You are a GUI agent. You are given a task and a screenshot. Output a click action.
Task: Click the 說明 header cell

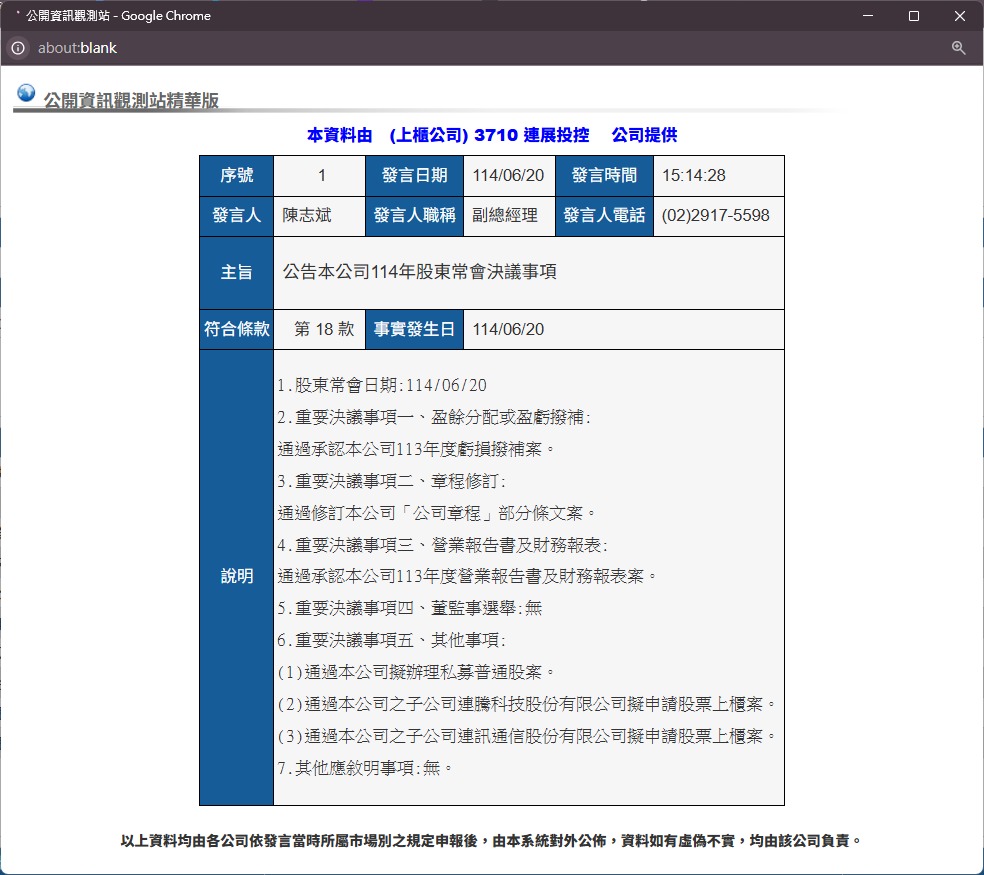coord(237,577)
